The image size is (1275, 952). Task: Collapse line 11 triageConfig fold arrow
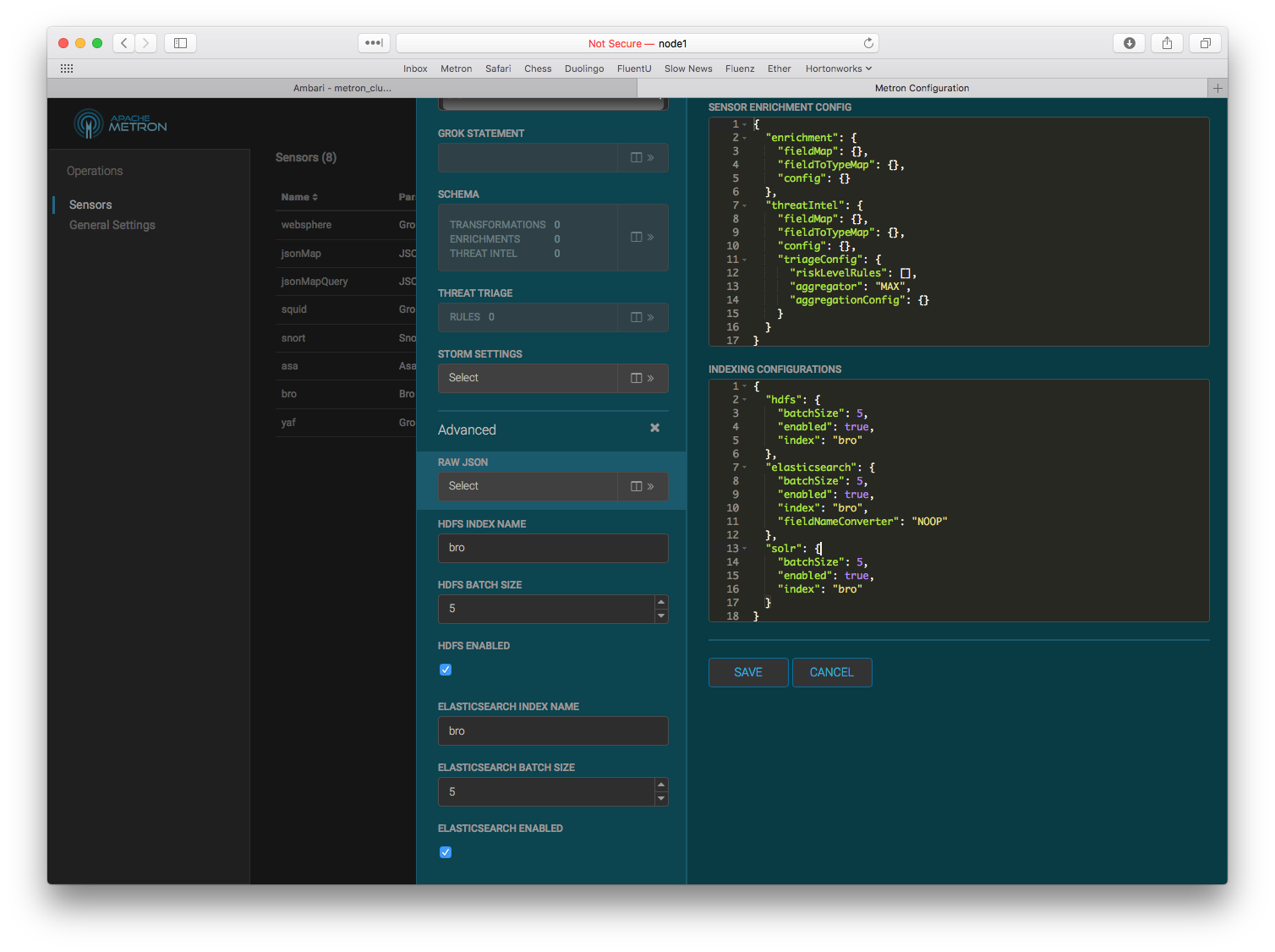pos(745,260)
